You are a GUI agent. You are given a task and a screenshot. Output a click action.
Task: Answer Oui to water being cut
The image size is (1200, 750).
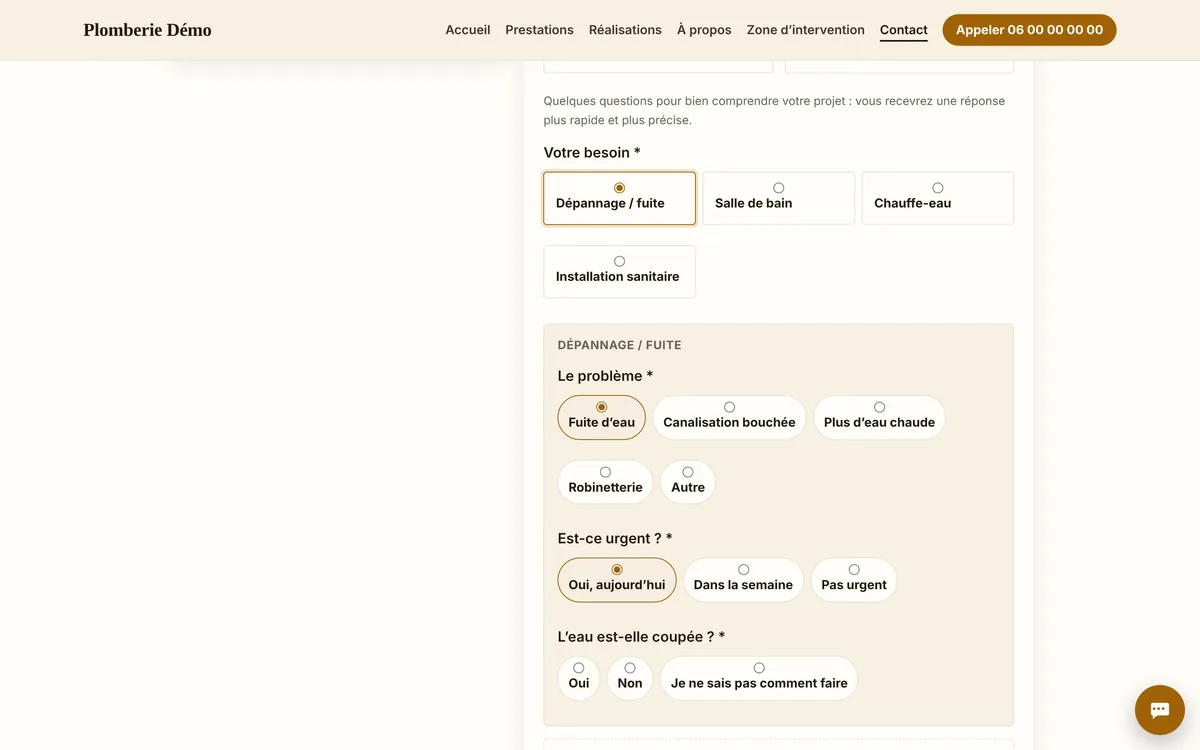coord(579,678)
